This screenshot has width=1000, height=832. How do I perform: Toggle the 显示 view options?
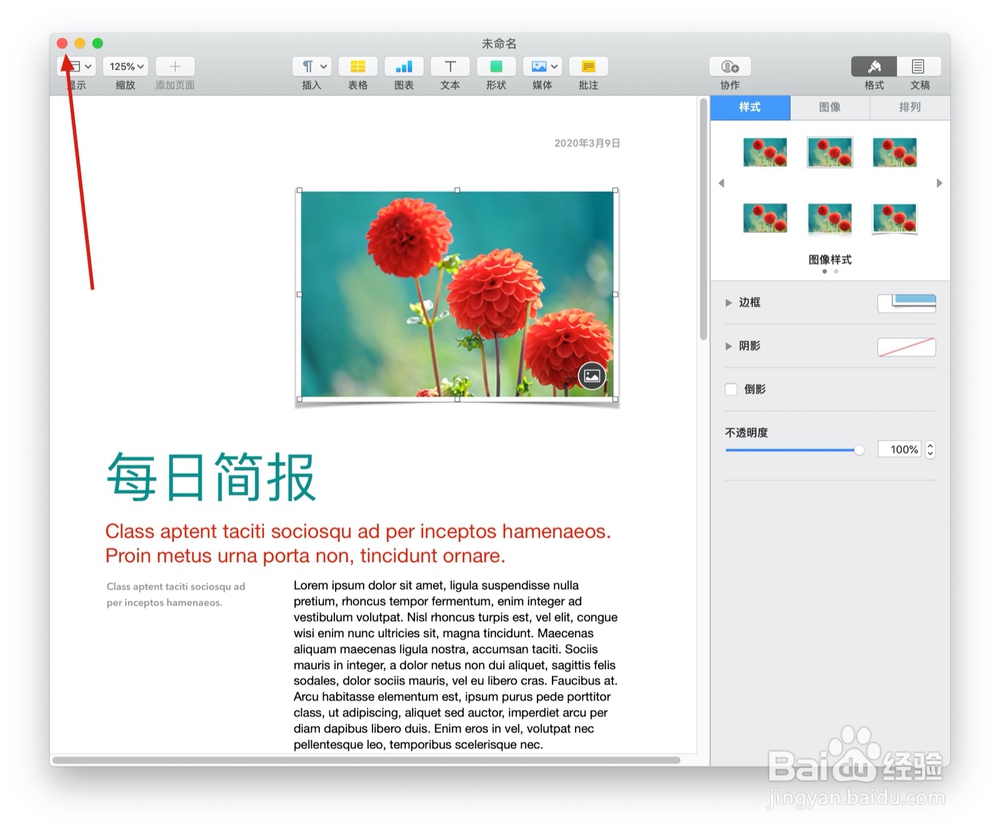[77, 66]
